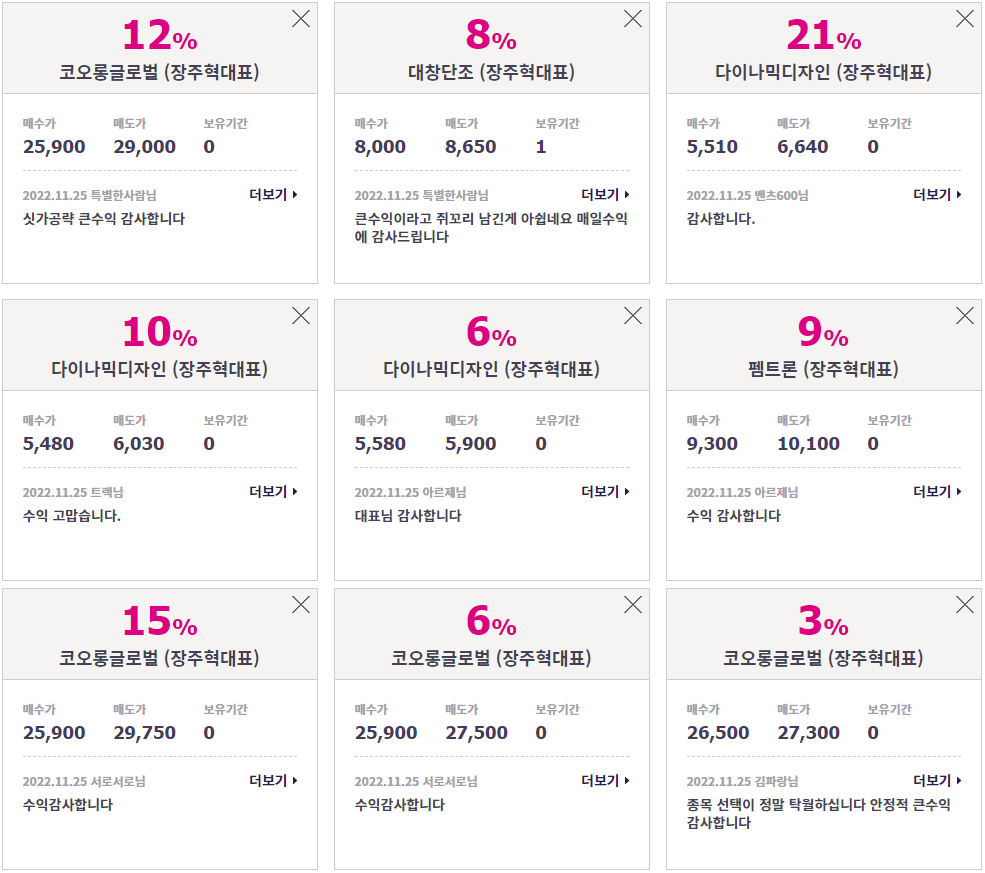Screen dimensions: 985x873
Task: Expand 더보기 on the 벤츠600님 review
Action: point(937,195)
